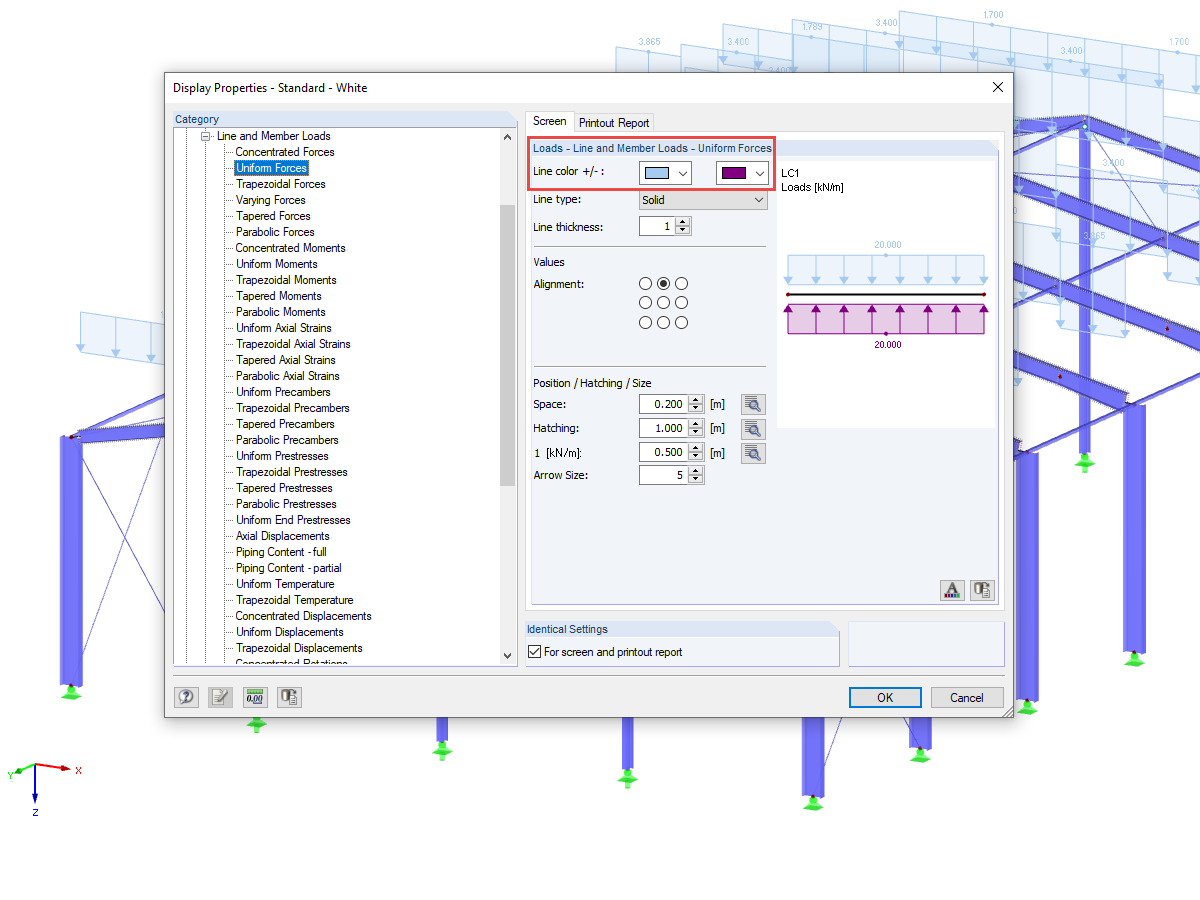
Task: Click the category tree scrollbar down arrow
Action: pyautogui.click(x=508, y=655)
